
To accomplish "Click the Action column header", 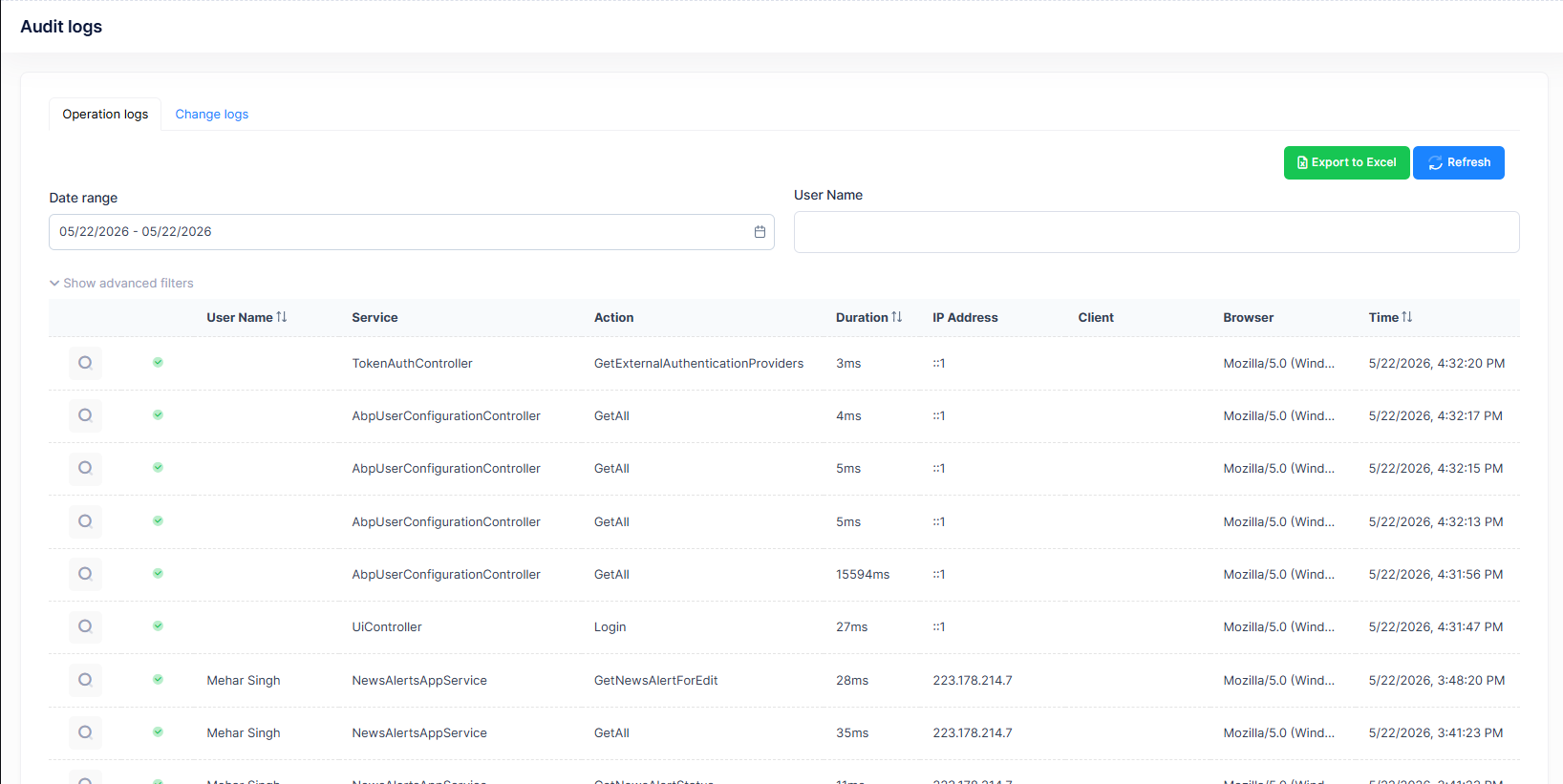I will 614,318.
